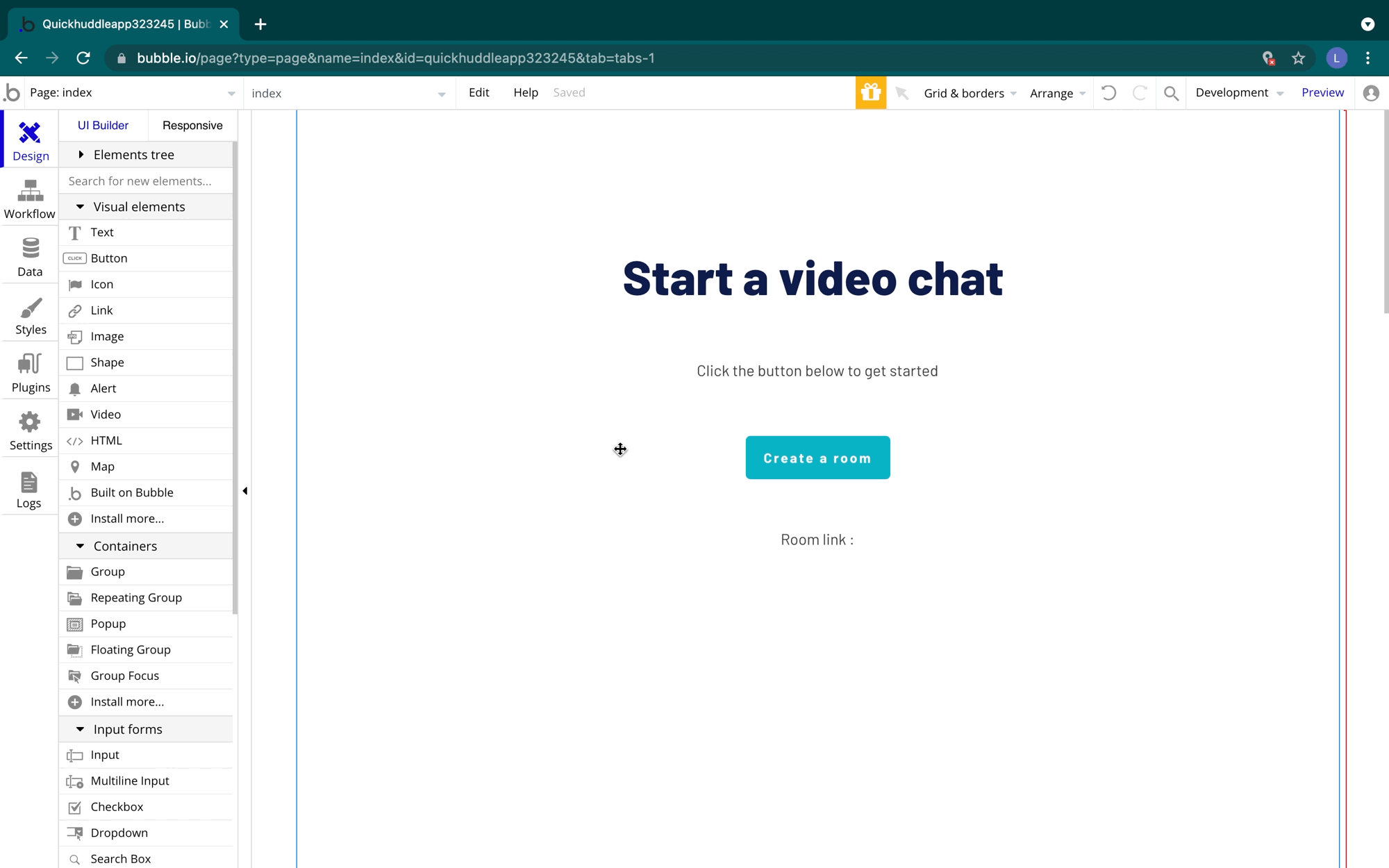Click the pointer tool icon in toolbar
1389x868 pixels.
point(902,93)
